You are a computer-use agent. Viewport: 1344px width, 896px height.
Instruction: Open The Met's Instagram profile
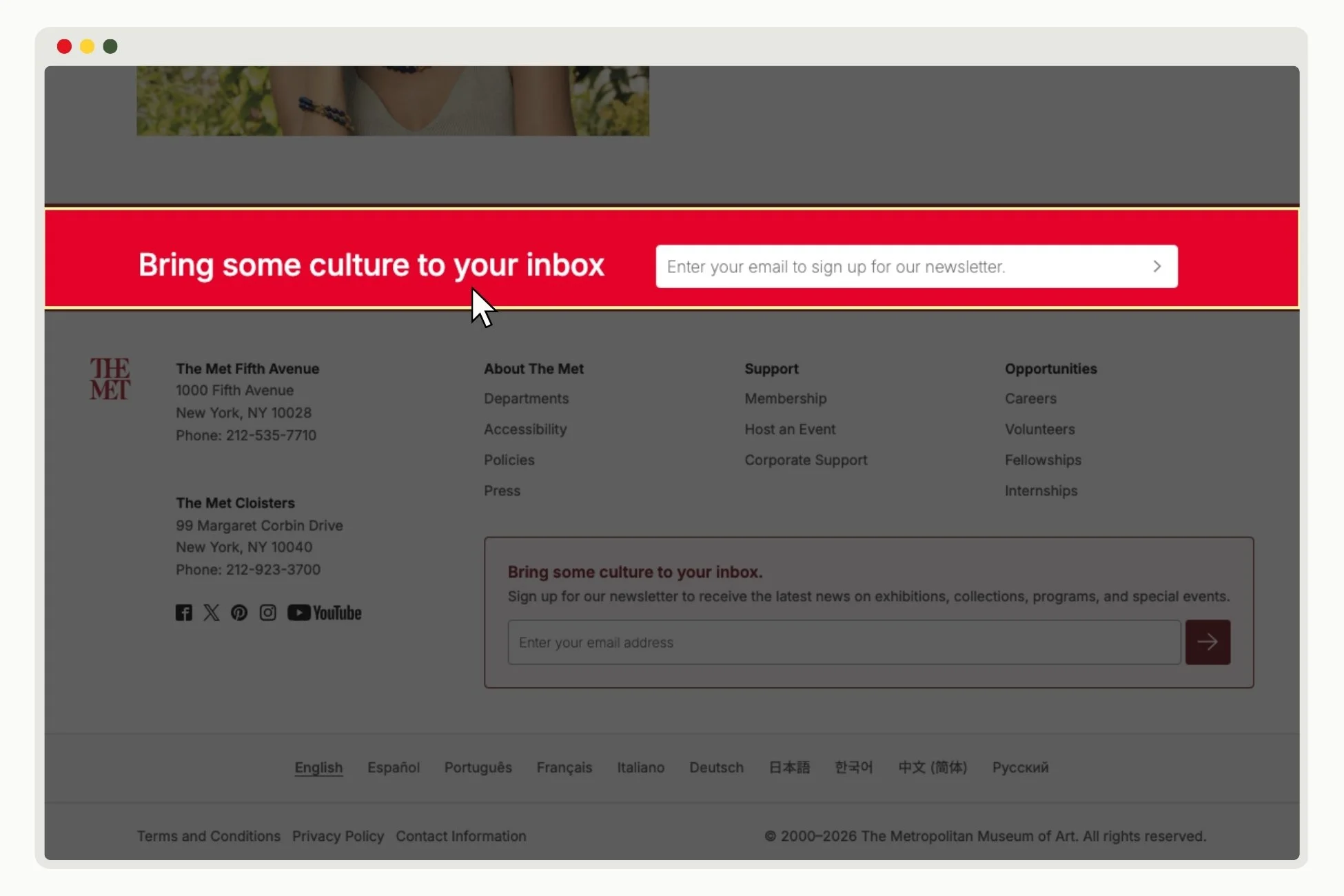tap(267, 613)
